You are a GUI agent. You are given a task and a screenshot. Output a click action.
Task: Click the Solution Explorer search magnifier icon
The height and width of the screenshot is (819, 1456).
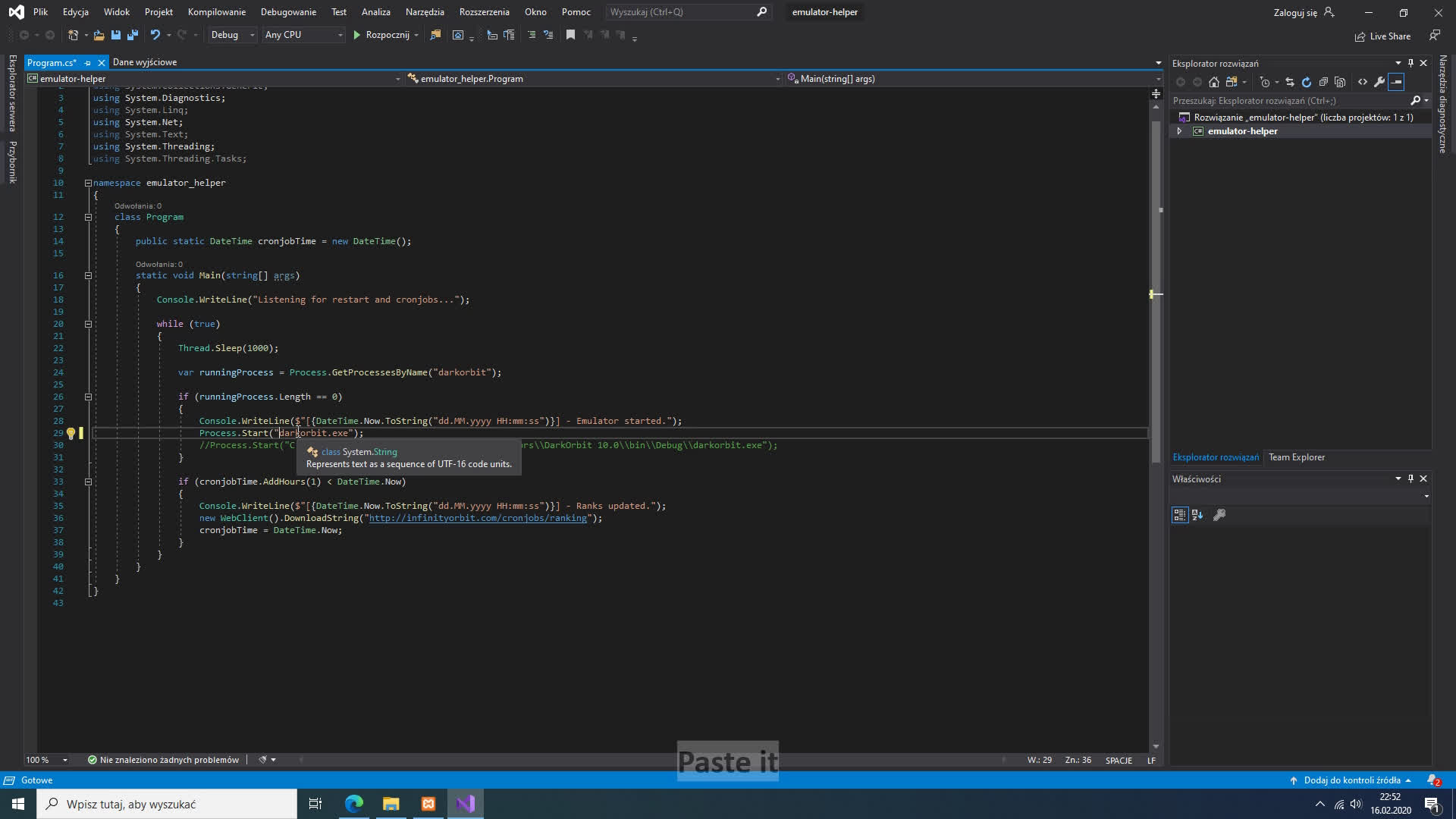point(1415,100)
